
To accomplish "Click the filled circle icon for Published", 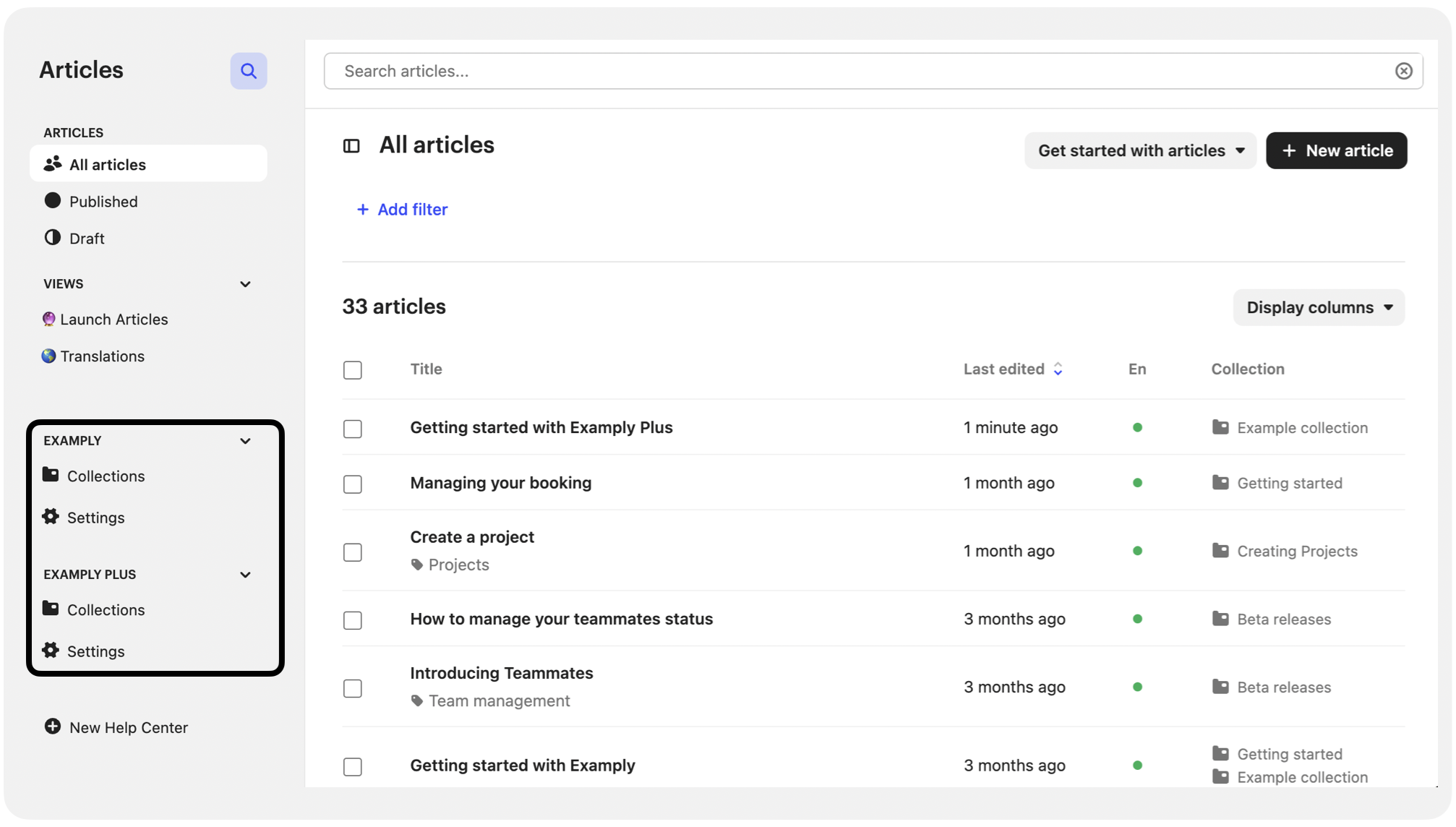I will pos(52,200).
